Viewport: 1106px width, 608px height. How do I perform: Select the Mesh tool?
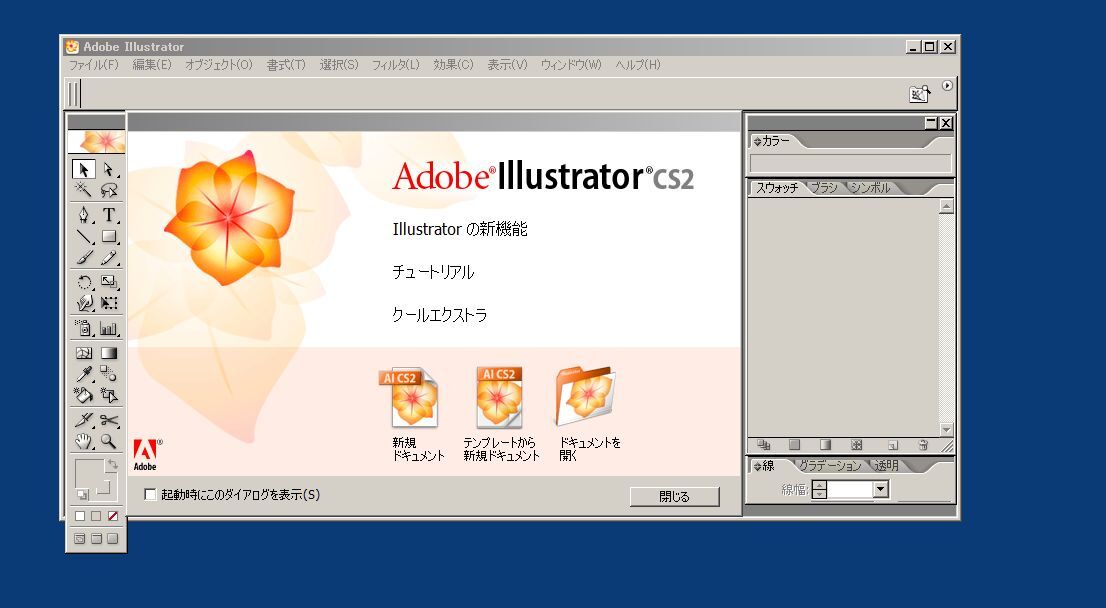pos(83,353)
